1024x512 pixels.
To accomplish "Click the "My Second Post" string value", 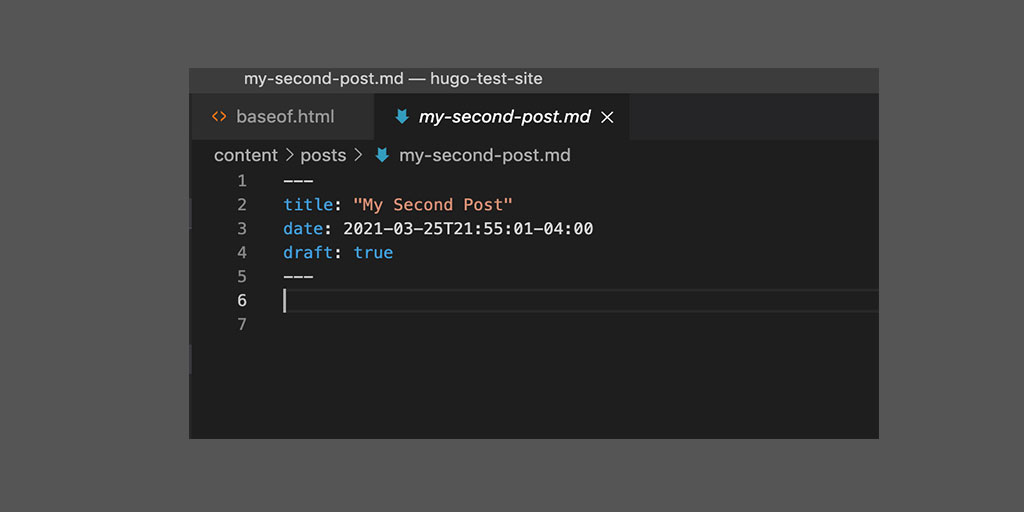I will pos(432,205).
